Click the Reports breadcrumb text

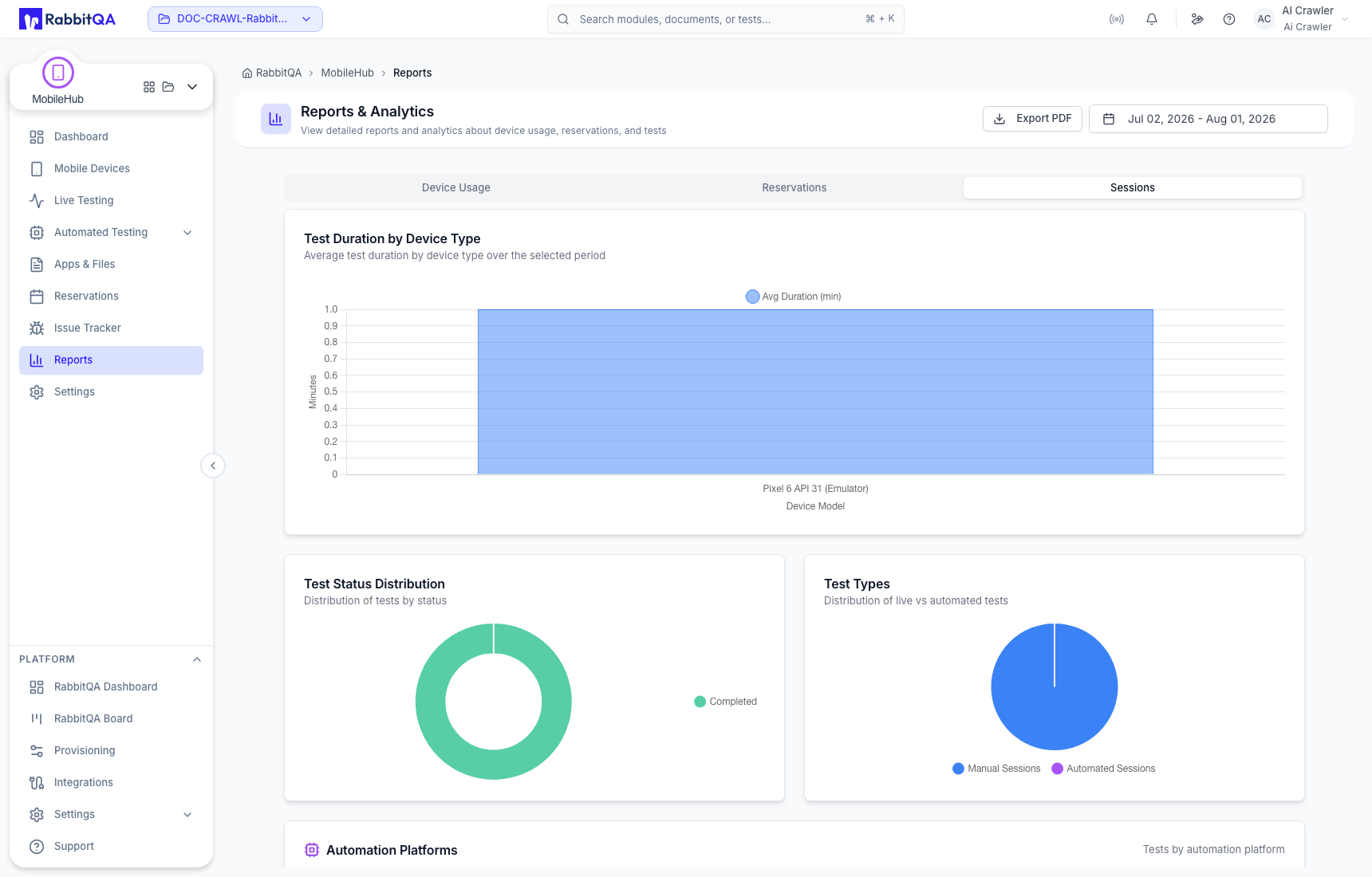click(412, 73)
